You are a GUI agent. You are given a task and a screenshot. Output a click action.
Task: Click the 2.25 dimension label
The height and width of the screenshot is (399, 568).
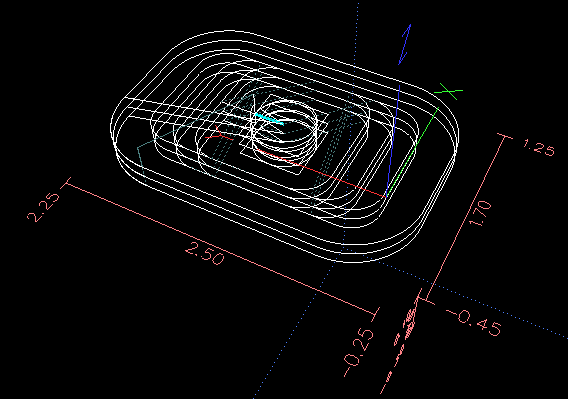pos(44,206)
